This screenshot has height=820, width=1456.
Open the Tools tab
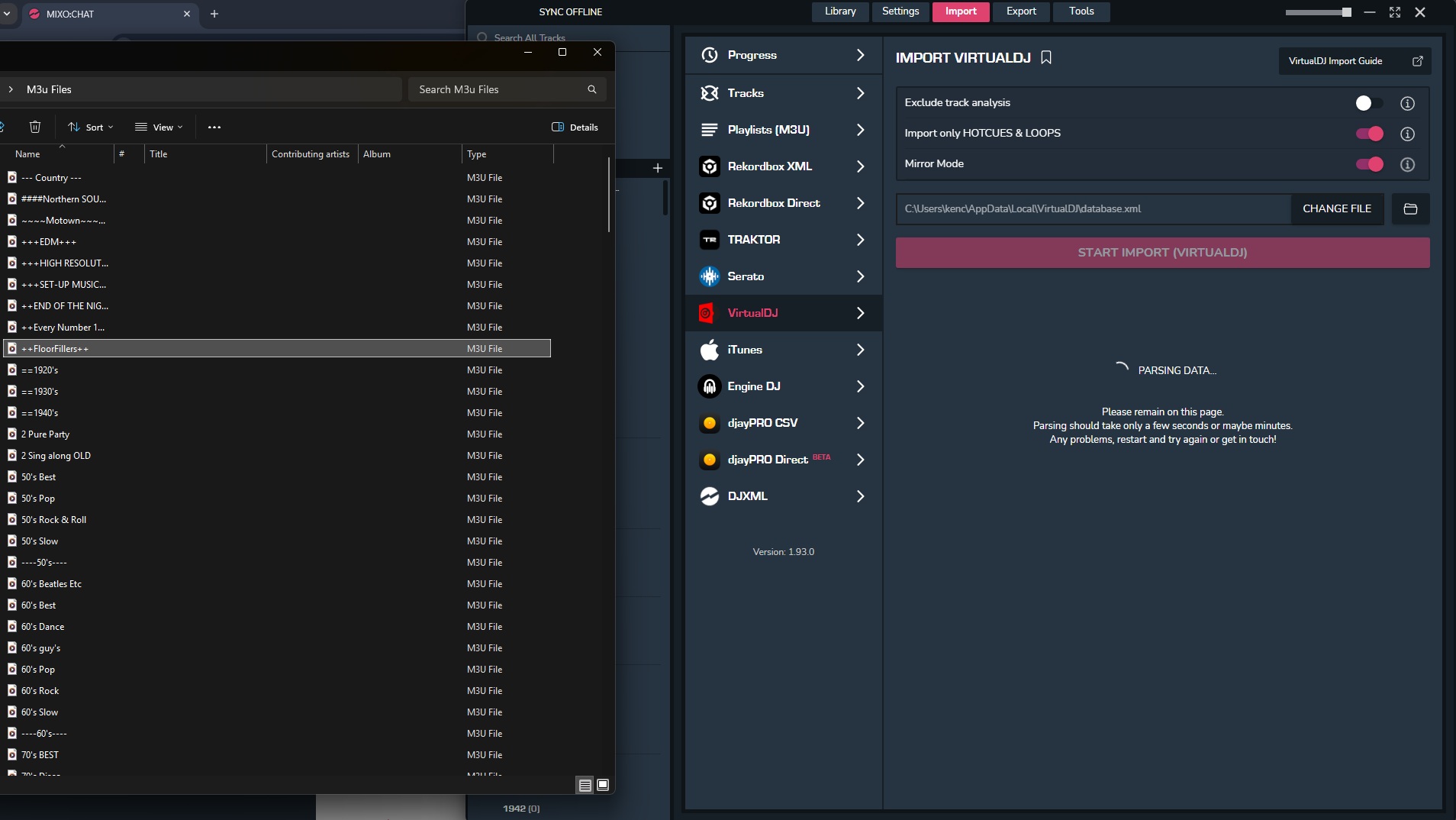(x=1081, y=11)
